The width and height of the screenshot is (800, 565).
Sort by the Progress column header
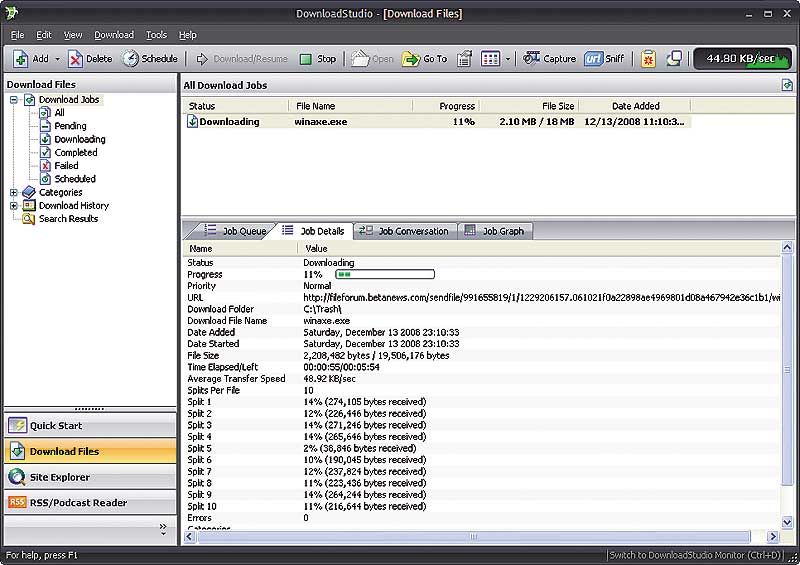point(446,106)
